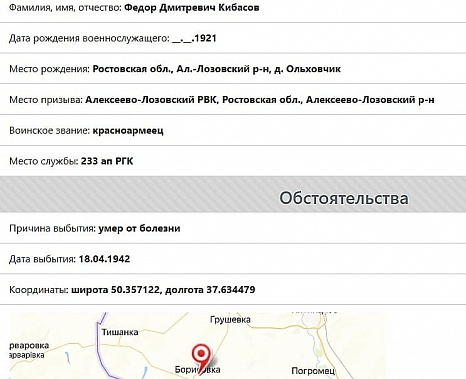This screenshot has height=379, width=466.
Task: Click the Координаты label
Action: tap(39, 290)
